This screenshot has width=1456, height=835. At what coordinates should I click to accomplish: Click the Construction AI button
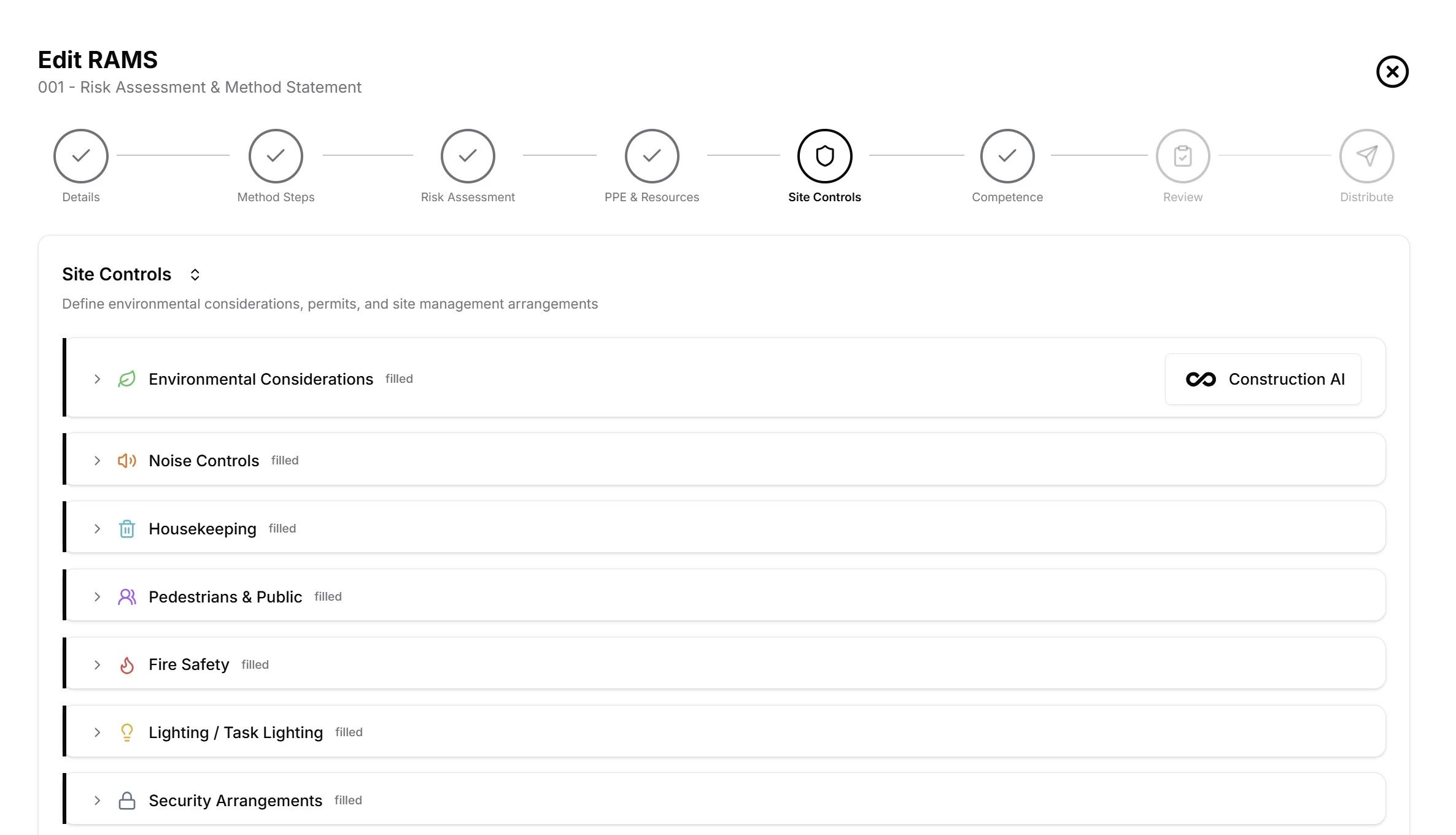[x=1263, y=379]
